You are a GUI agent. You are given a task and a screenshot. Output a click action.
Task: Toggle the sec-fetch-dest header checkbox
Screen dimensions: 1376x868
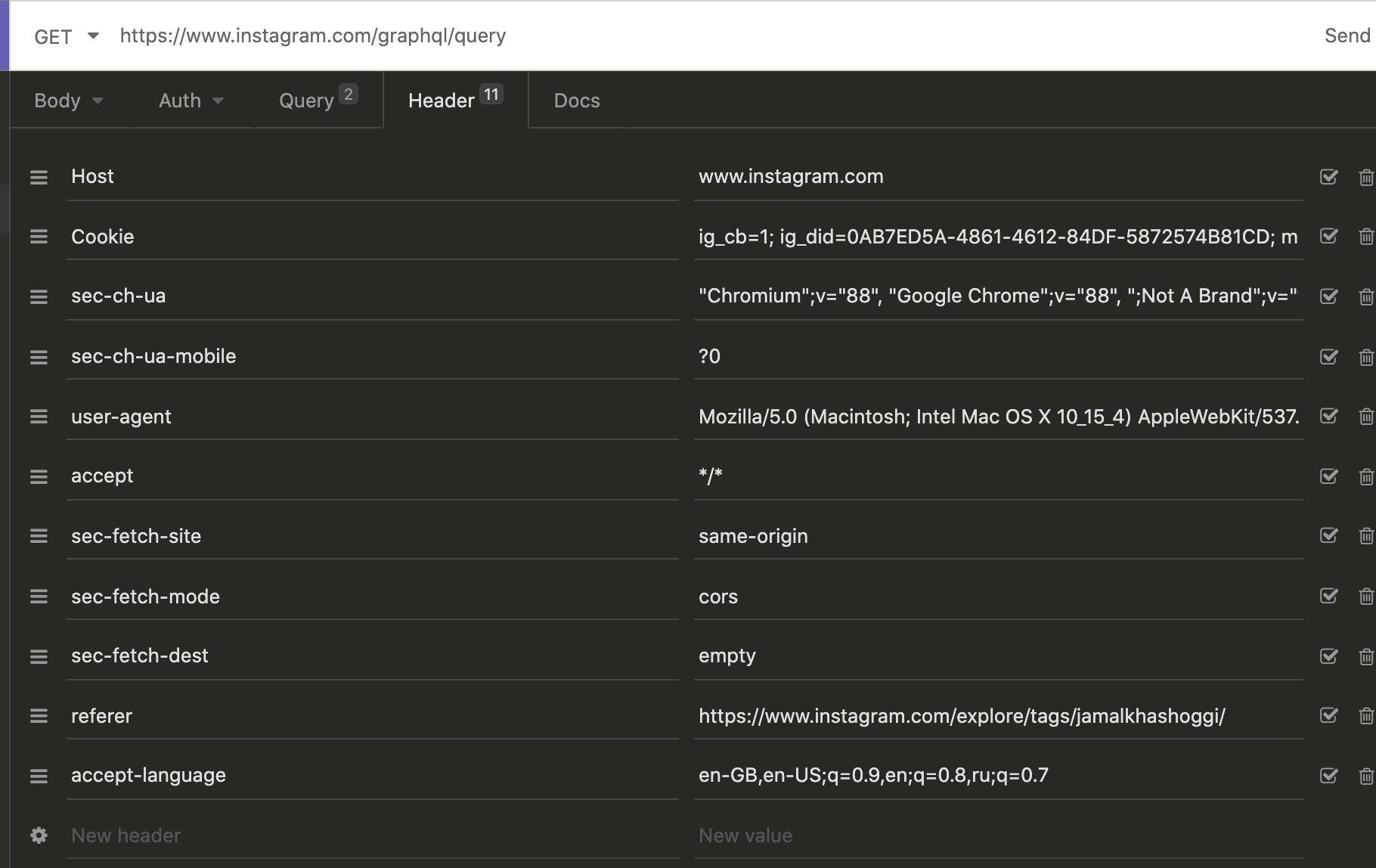1328,656
